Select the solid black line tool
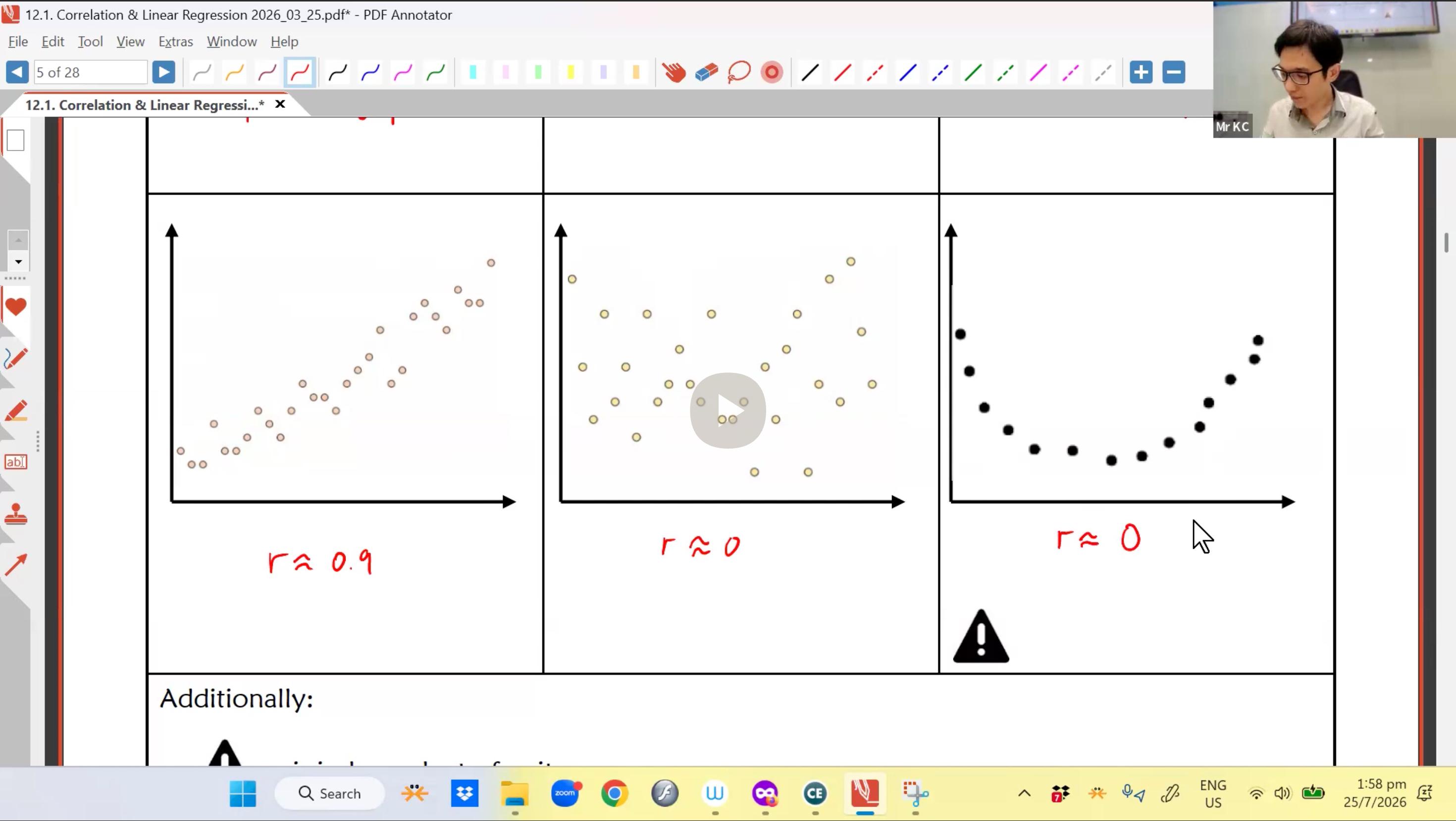Viewport: 1456px width, 821px height. click(x=810, y=72)
